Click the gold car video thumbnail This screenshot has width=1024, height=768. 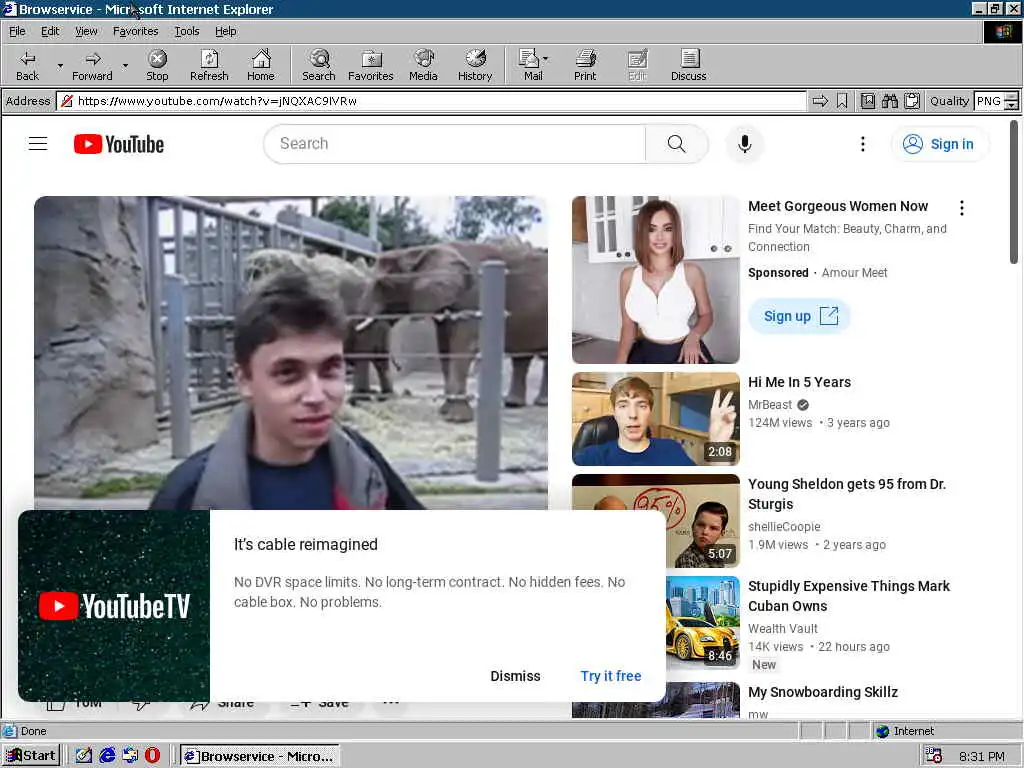(x=703, y=623)
